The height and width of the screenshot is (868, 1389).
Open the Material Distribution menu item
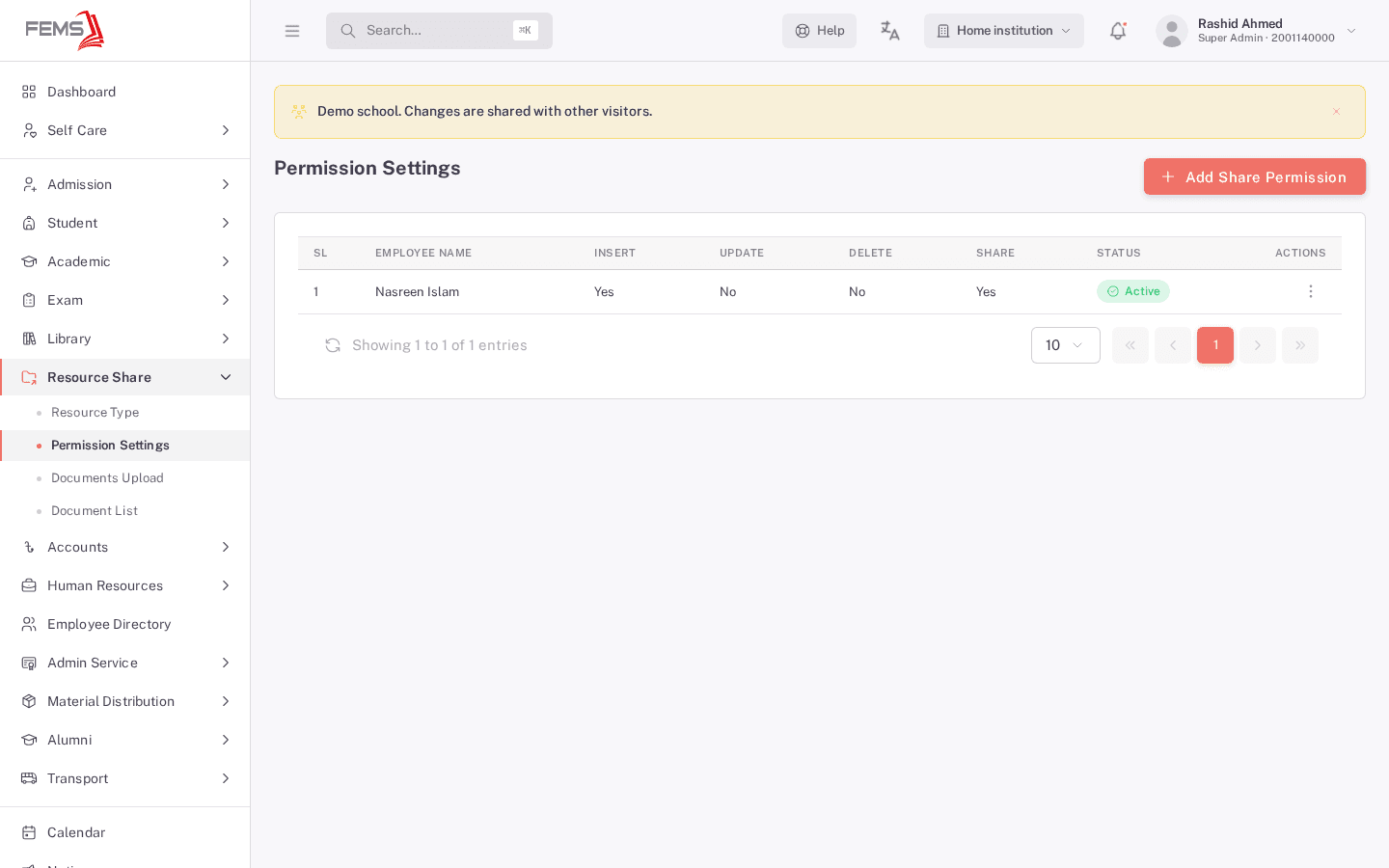pos(125,701)
